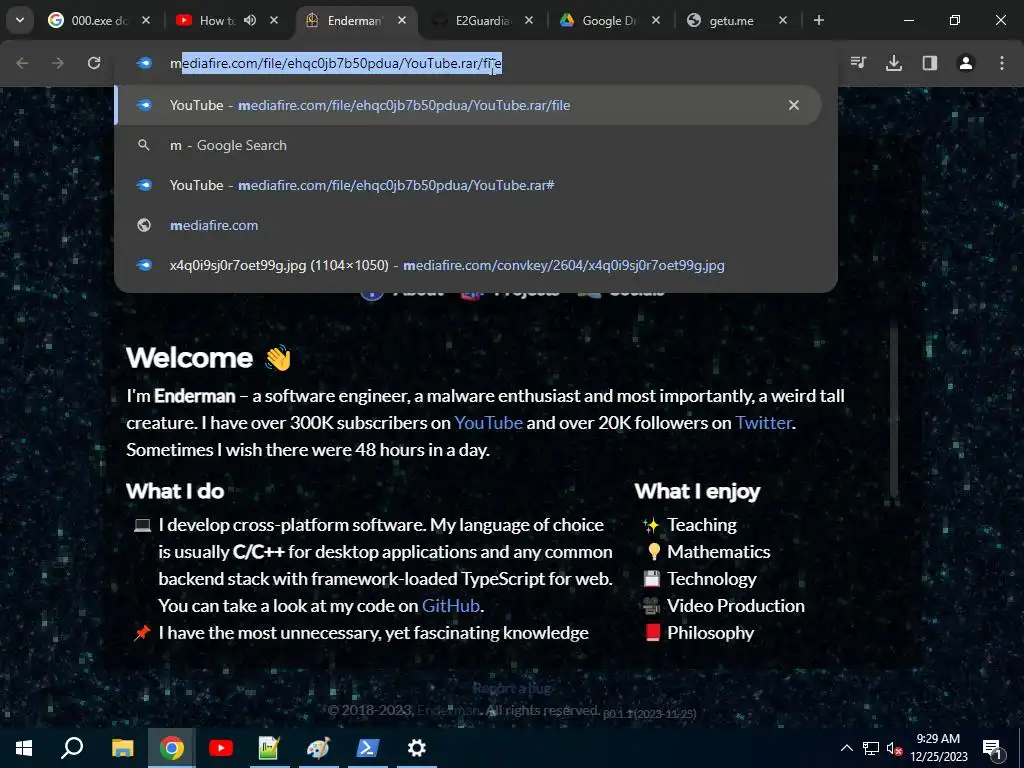
Task: Open the media controls icon
Action: coord(858,63)
